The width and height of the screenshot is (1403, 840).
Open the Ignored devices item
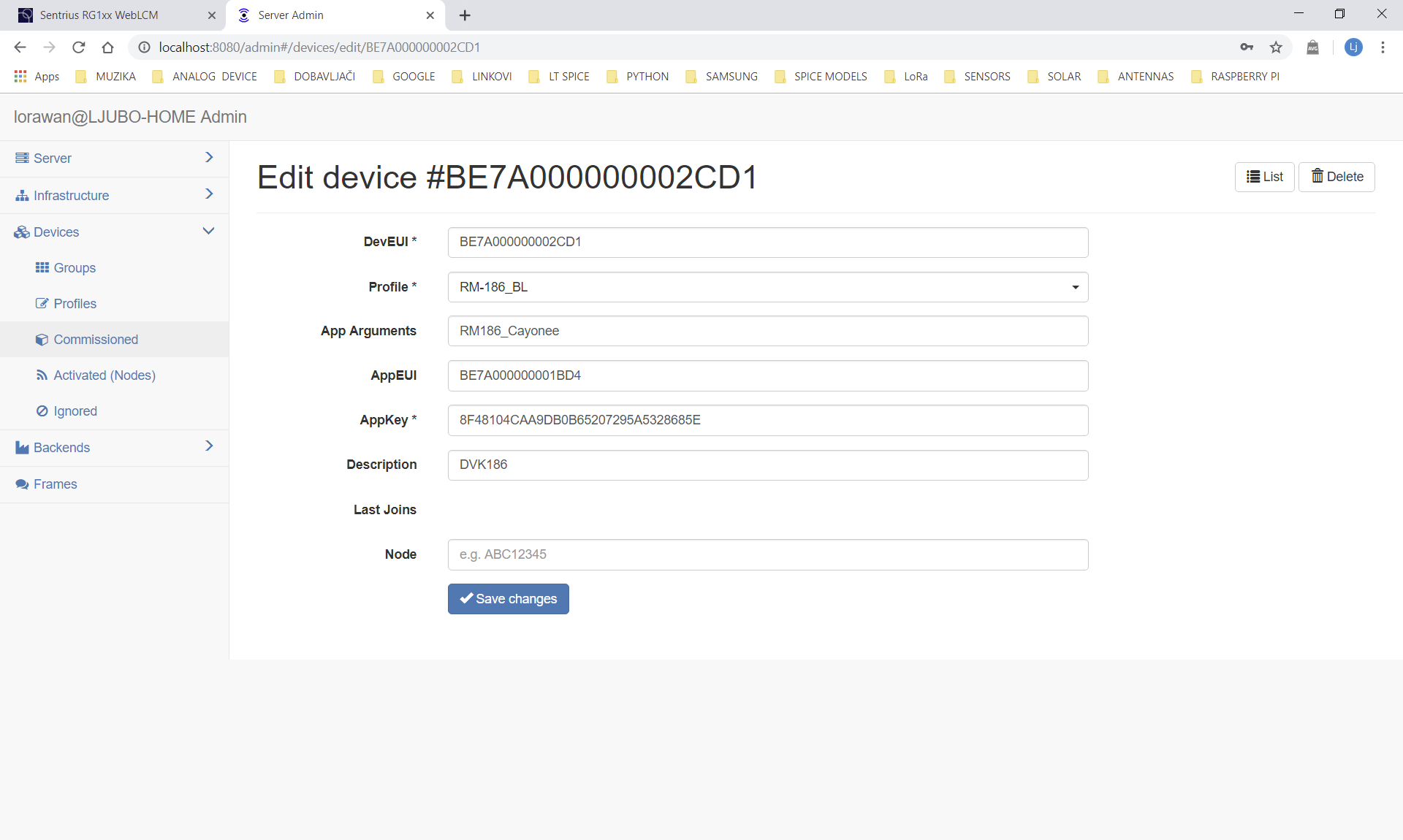coord(66,411)
